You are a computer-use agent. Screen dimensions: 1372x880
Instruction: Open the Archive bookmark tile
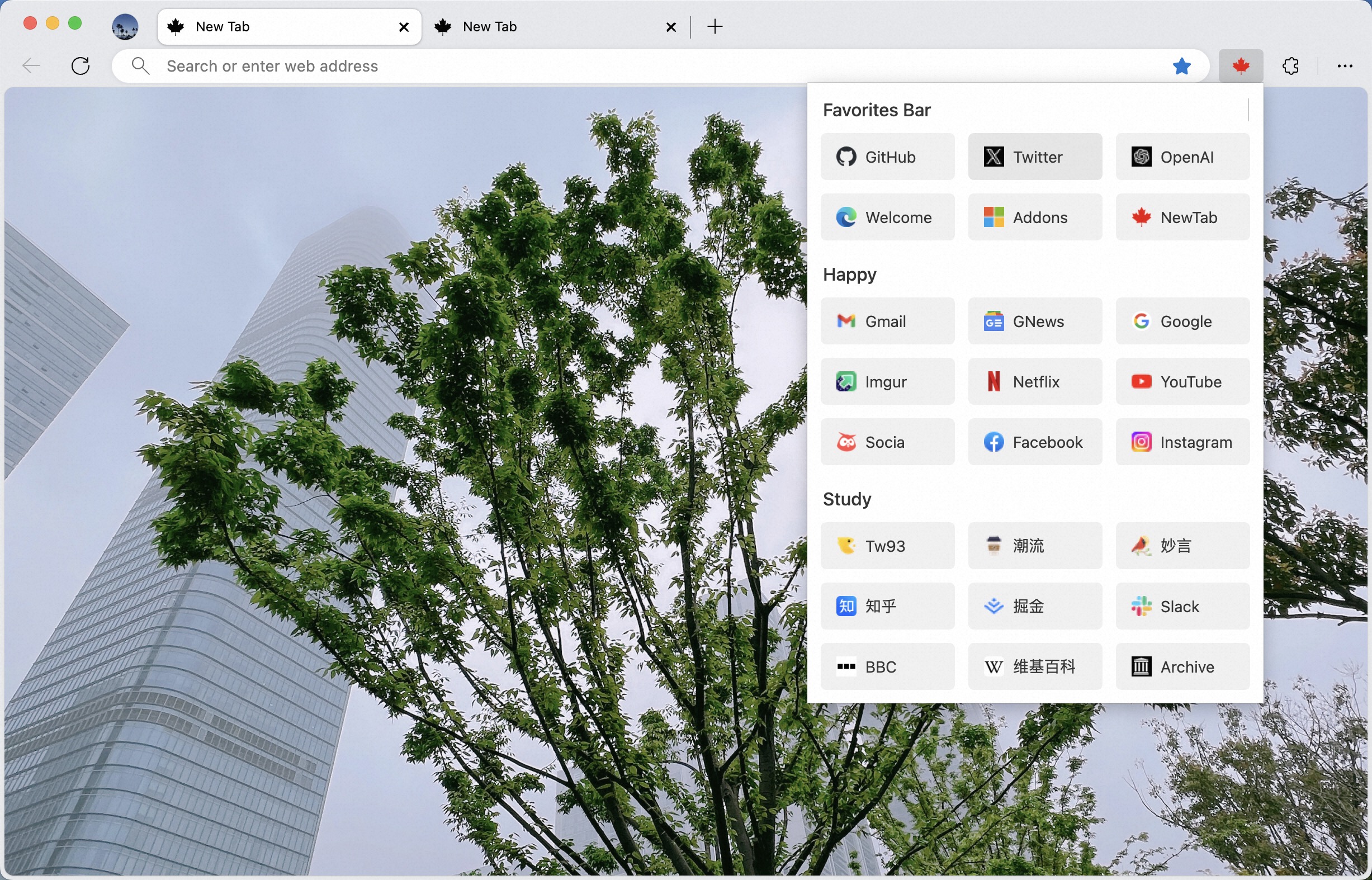[x=1182, y=667]
